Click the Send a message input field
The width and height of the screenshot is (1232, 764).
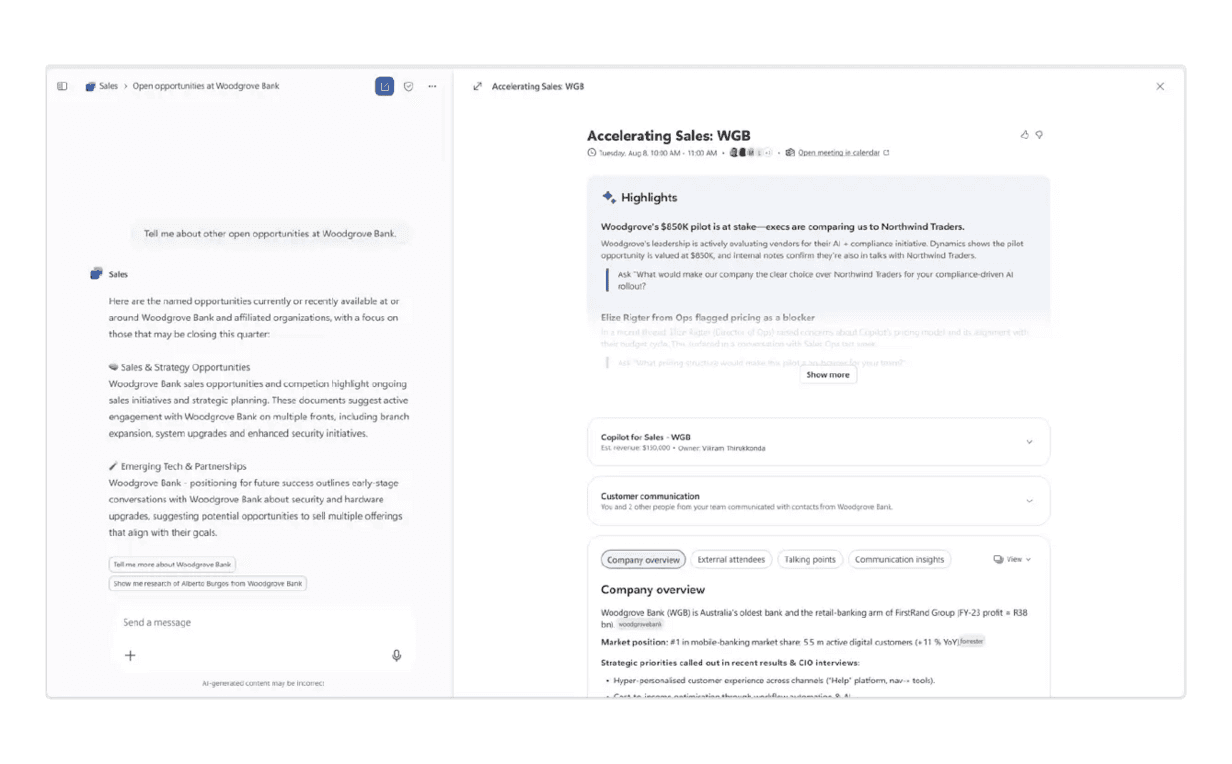point(264,622)
